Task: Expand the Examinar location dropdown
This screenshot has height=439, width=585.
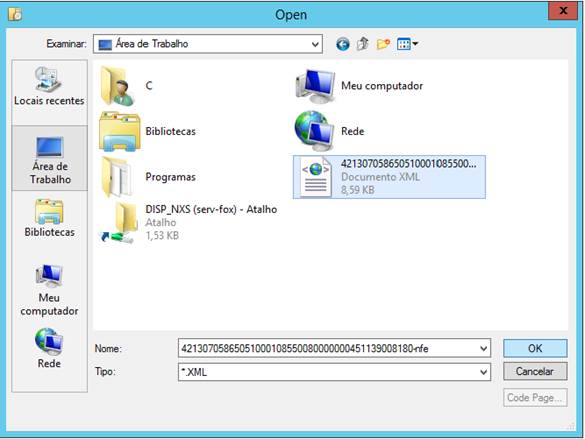Action: (315, 44)
